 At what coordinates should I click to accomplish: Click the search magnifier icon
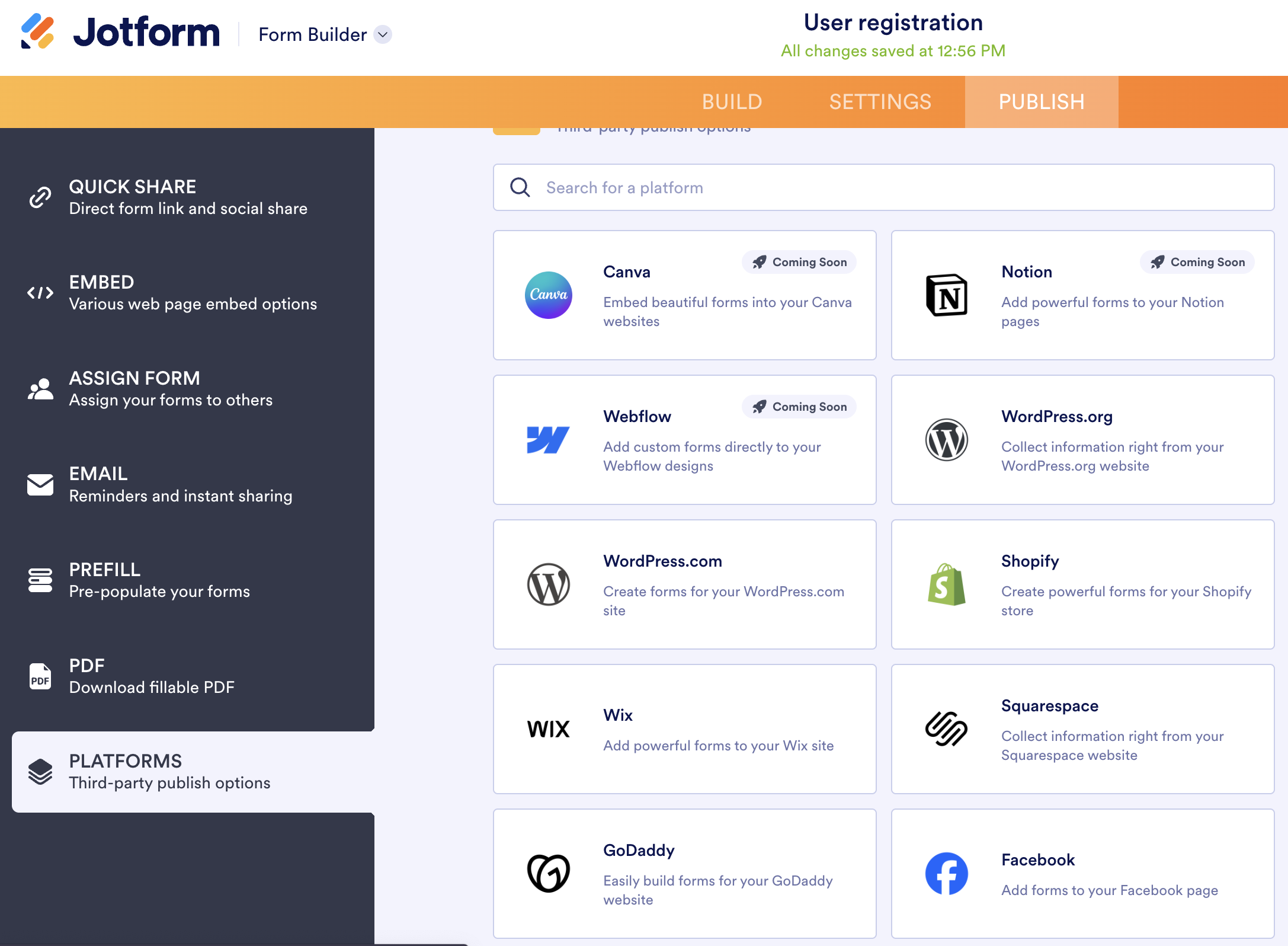[x=520, y=187]
